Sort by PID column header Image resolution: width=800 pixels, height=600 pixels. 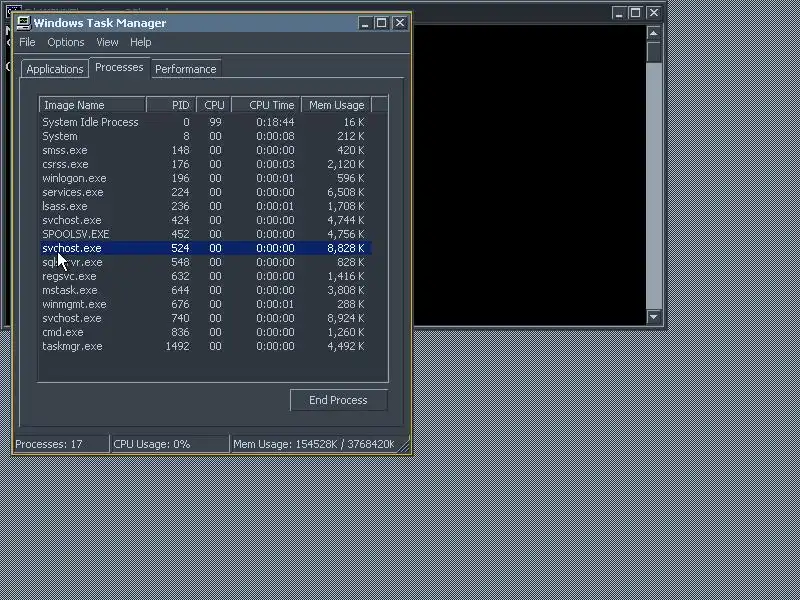tap(171, 105)
